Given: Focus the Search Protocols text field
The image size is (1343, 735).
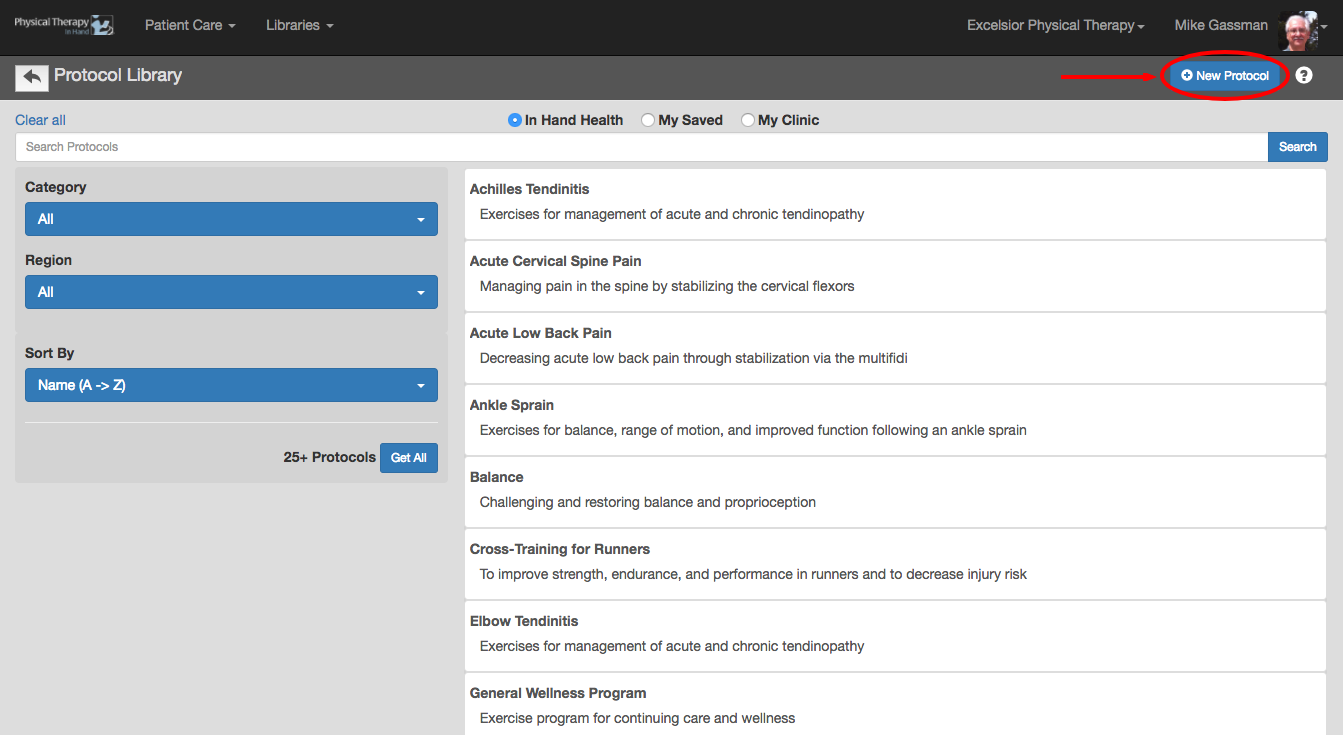Looking at the screenshot, I should [x=640, y=147].
